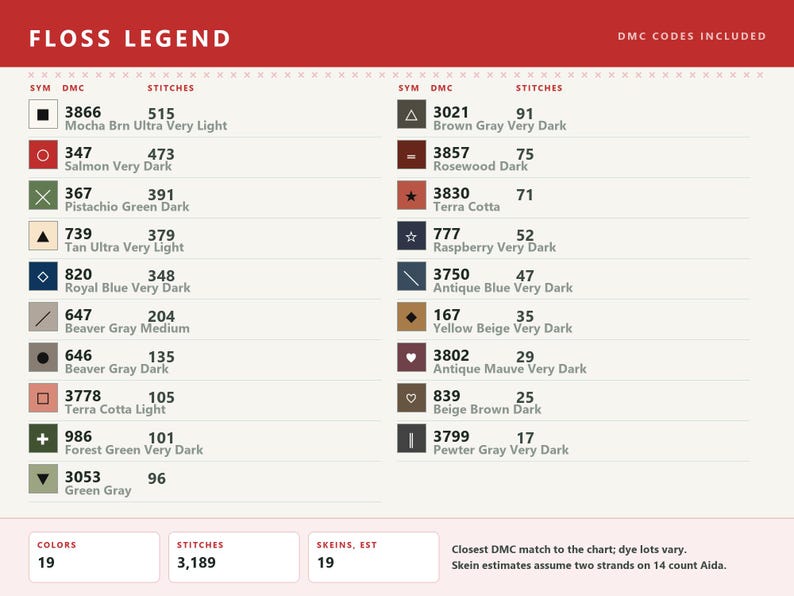Pick the green 367 cross symbol swatch
The width and height of the screenshot is (794, 596).
(43, 195)
